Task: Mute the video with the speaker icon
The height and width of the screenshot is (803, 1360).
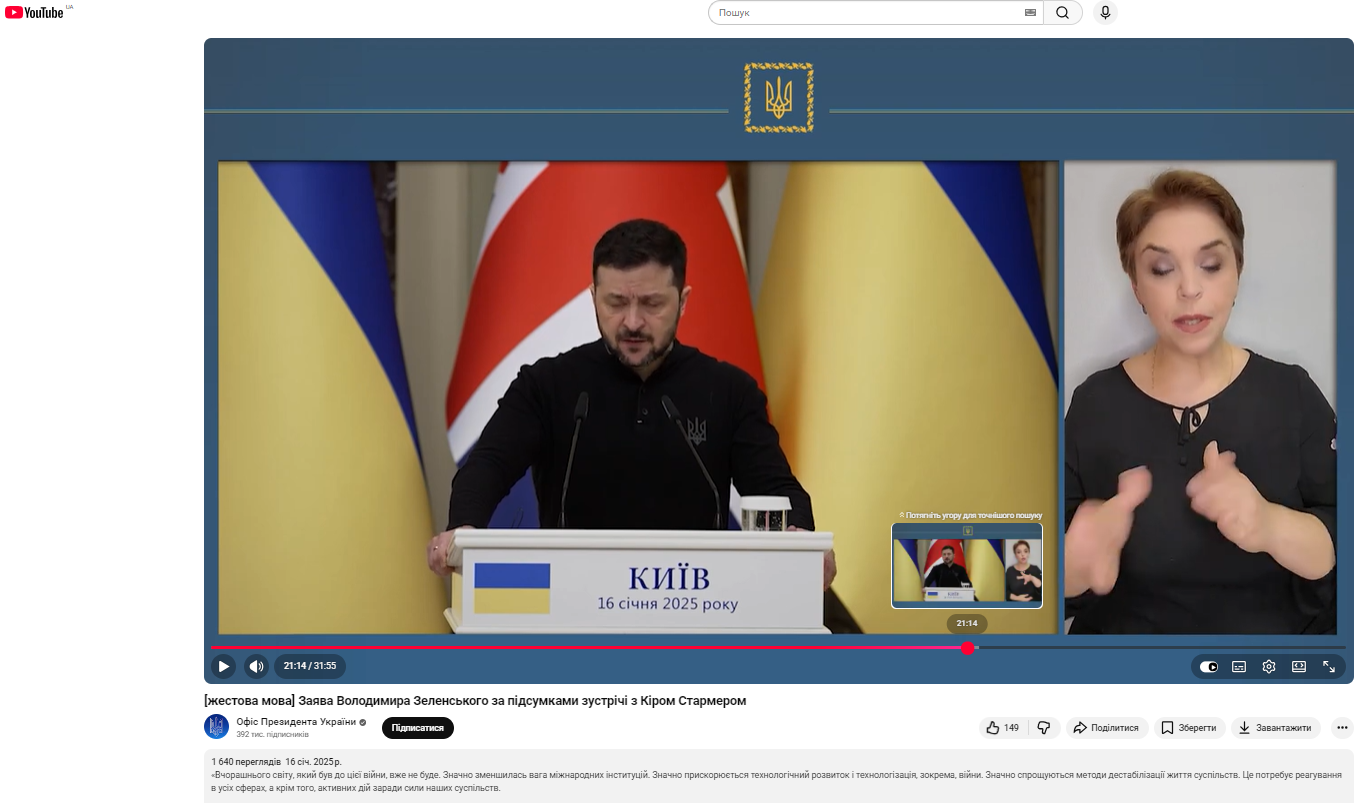Action: tap(257, 666)
